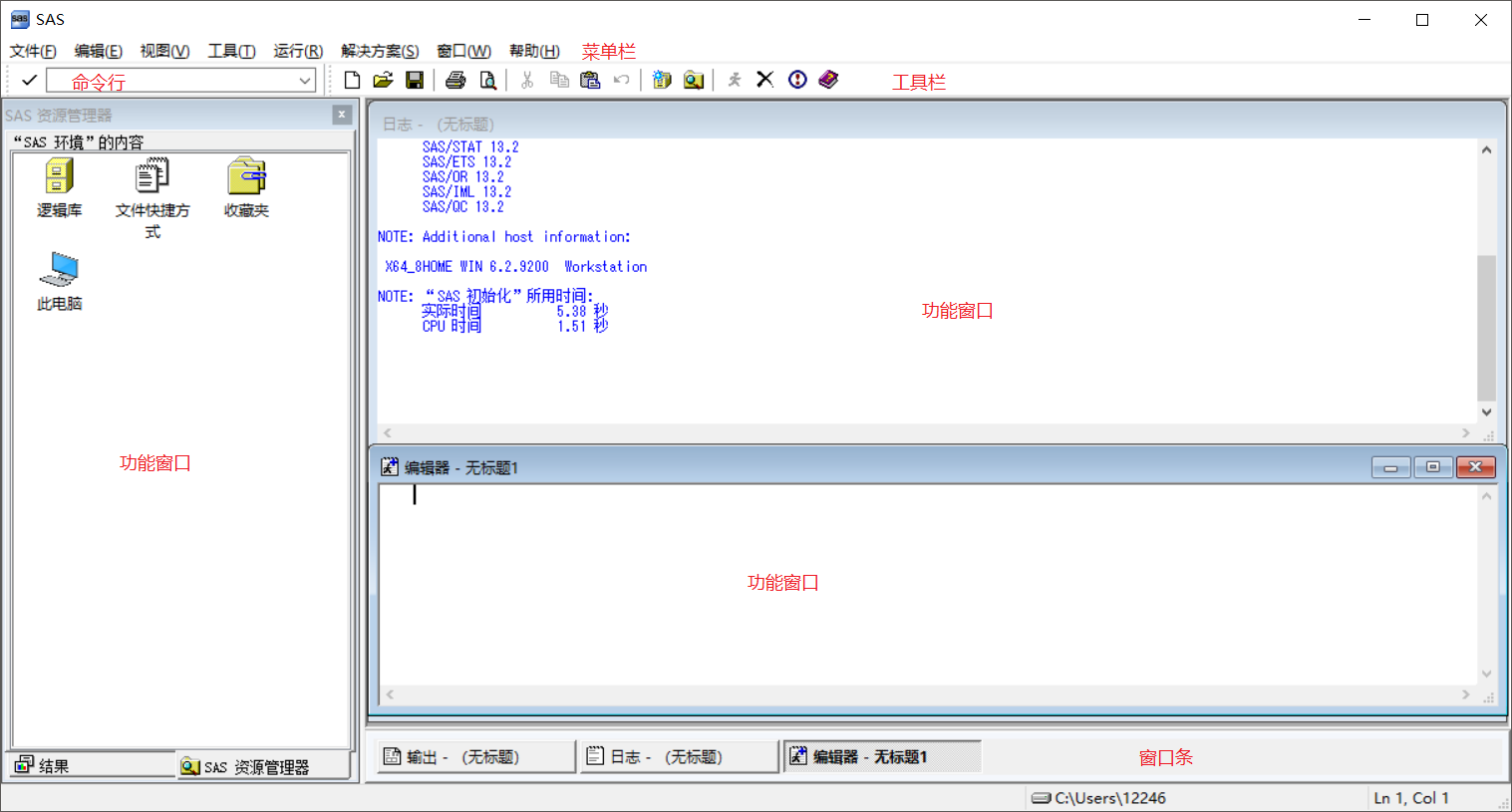The height and width of the screenshot is (812, 1512).
Task: Minimize the editor 无标题1 window
Action: 1390,467
